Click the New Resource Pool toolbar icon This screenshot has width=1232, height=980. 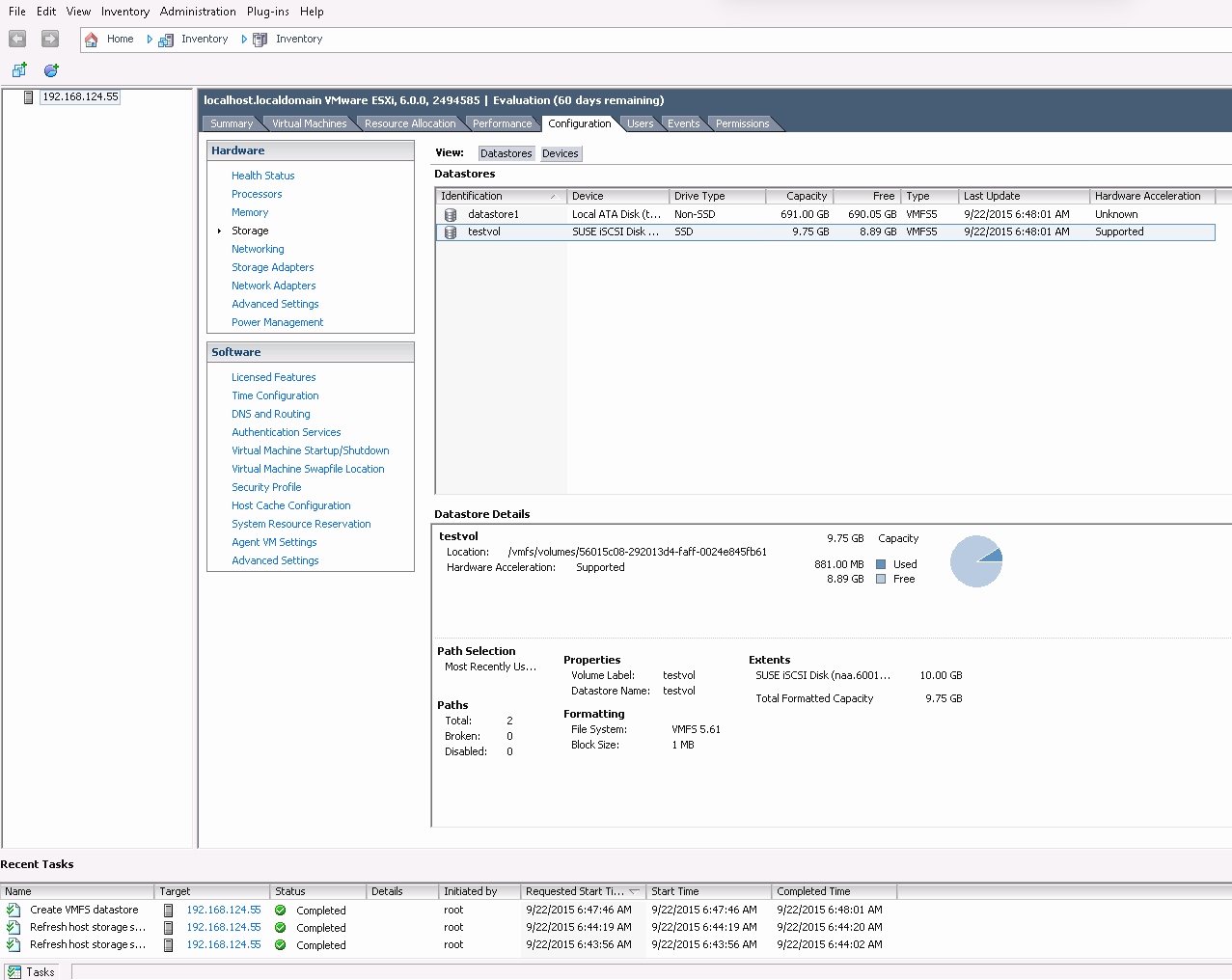tap(51, 70)
